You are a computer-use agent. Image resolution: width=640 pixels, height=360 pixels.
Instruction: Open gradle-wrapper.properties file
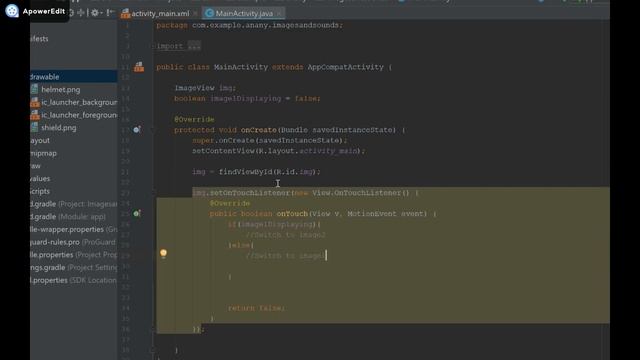73,229
